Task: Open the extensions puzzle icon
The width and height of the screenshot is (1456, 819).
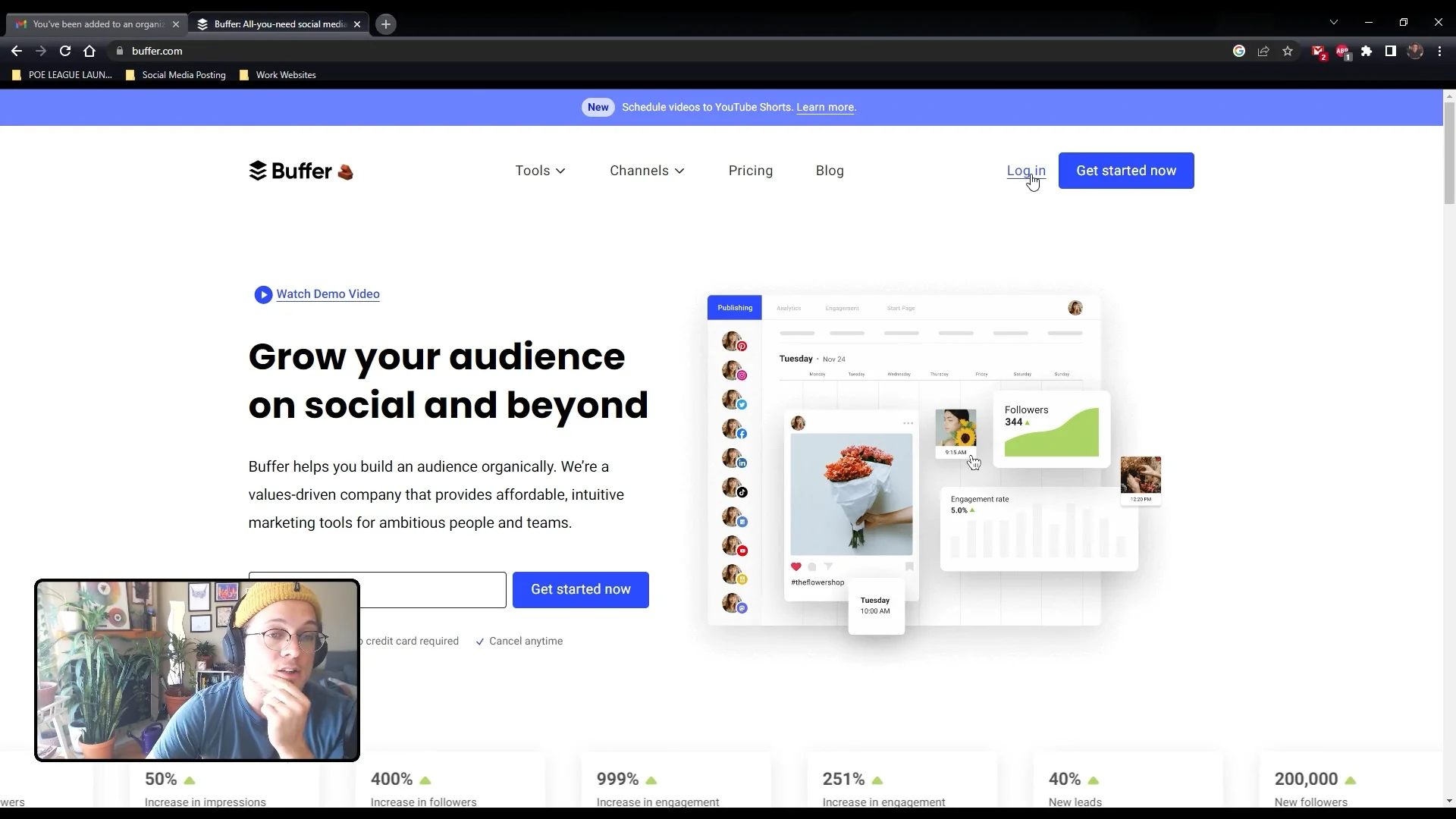Action: 1367,51
